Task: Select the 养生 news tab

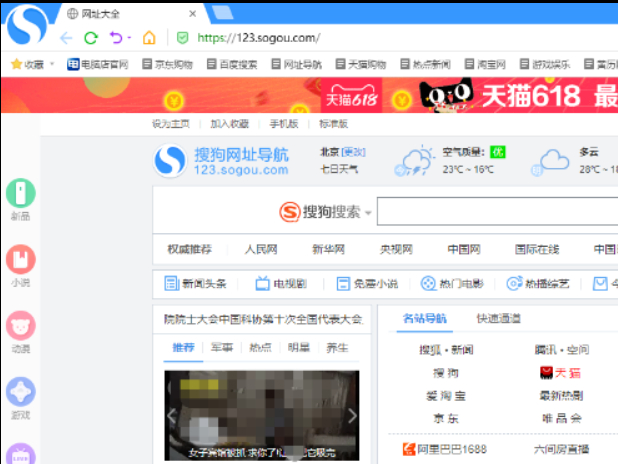Action: pyautogui.click(x=337, y=348)
